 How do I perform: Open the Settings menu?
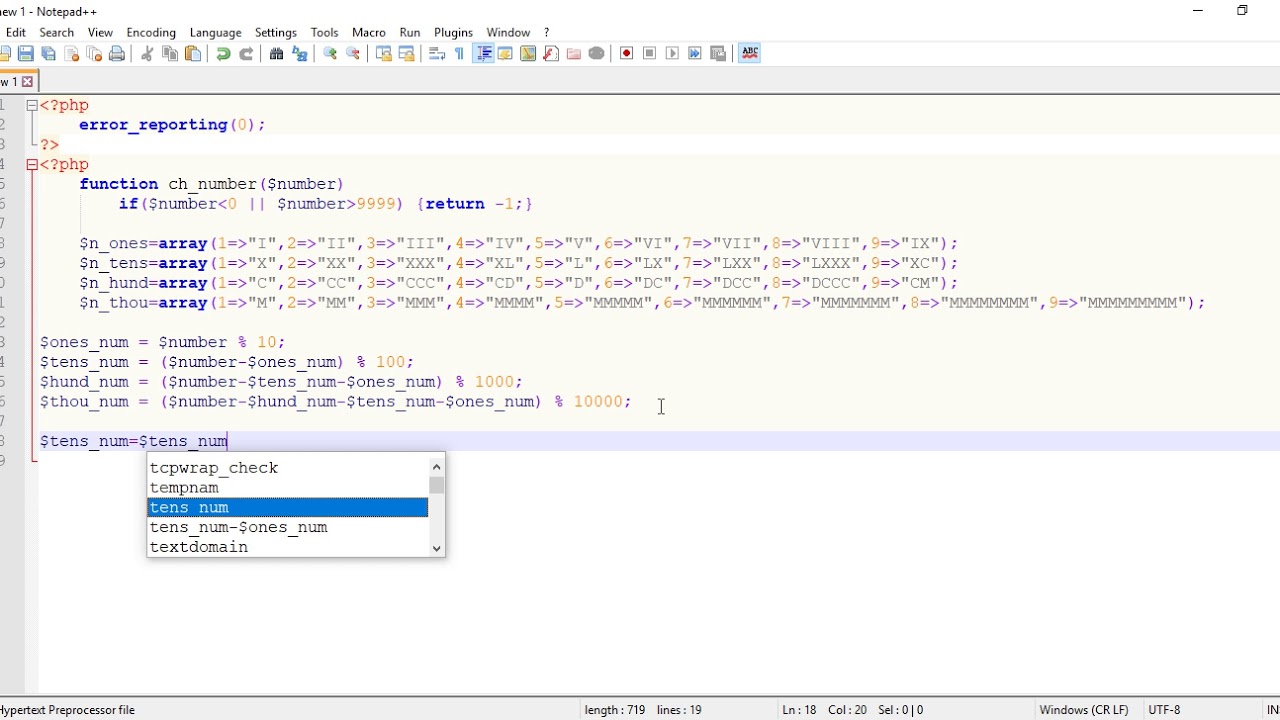[276, 32]
